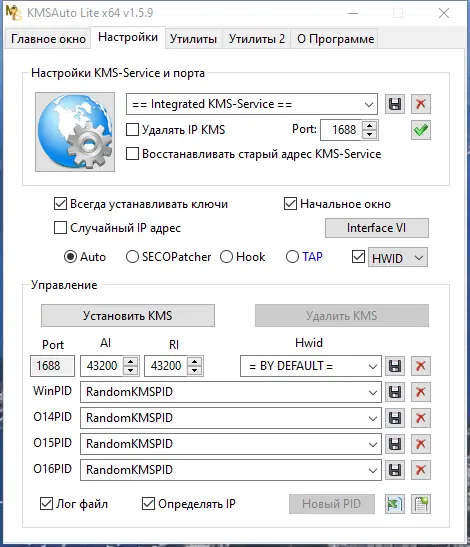This screenshot has height=547, width=470.
Task: Save Hwid value with floppy icon
Action: coord(395,366)
